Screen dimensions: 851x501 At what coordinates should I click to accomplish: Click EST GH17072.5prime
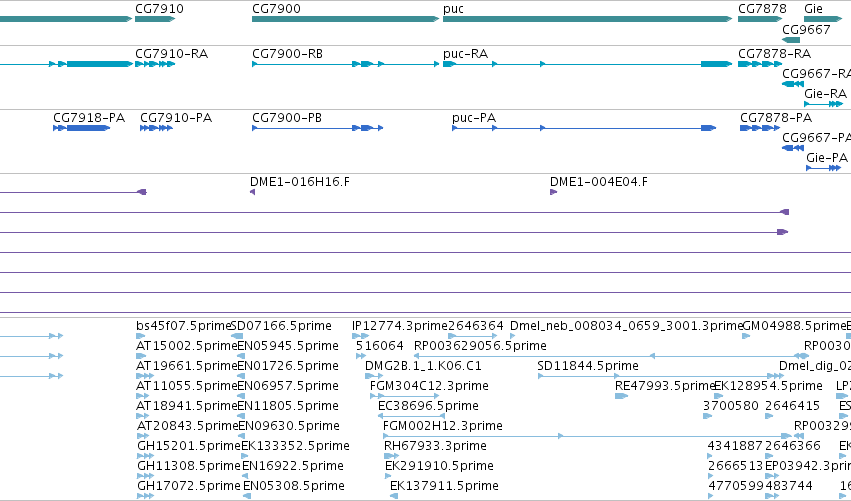[x=188, y=486]
